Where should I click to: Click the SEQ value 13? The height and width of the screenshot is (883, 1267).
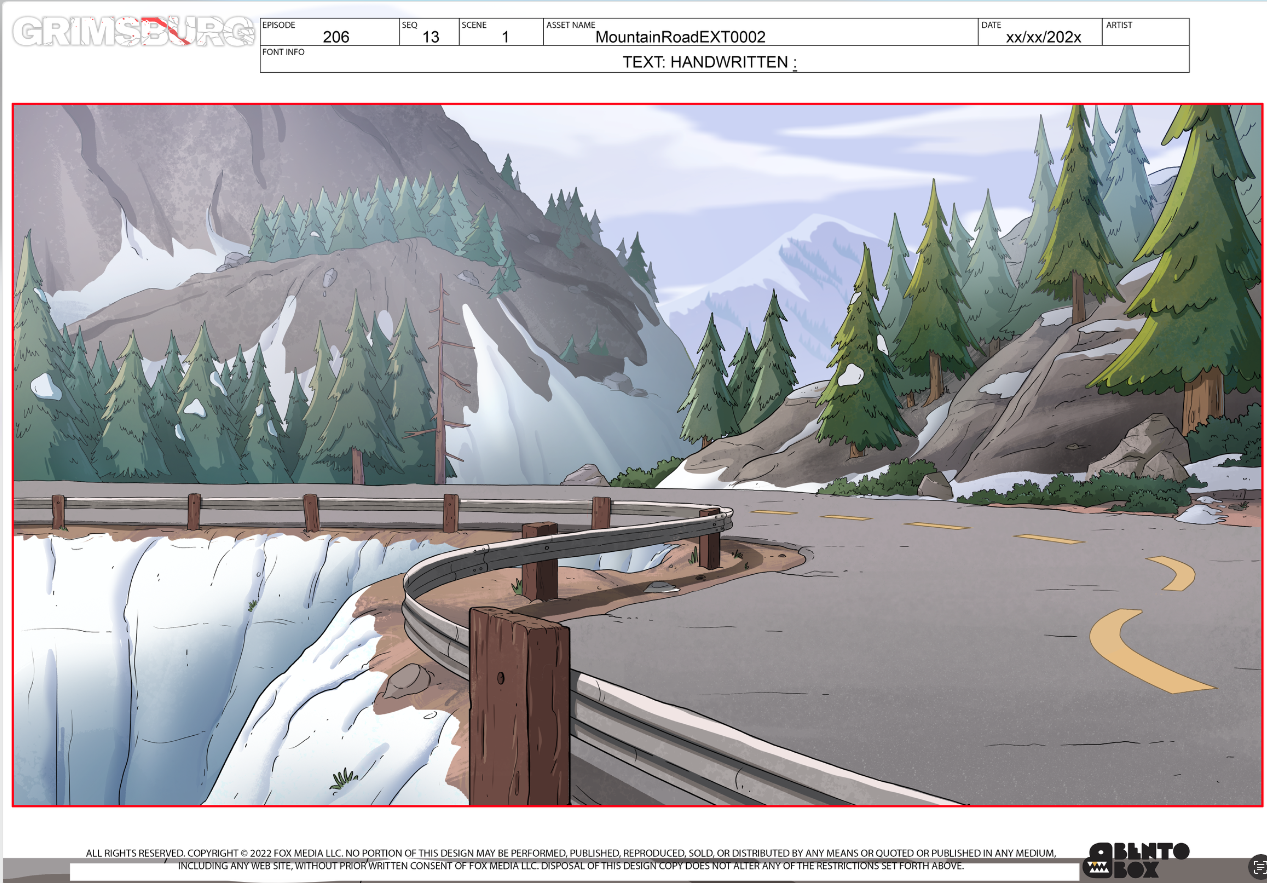431,37
